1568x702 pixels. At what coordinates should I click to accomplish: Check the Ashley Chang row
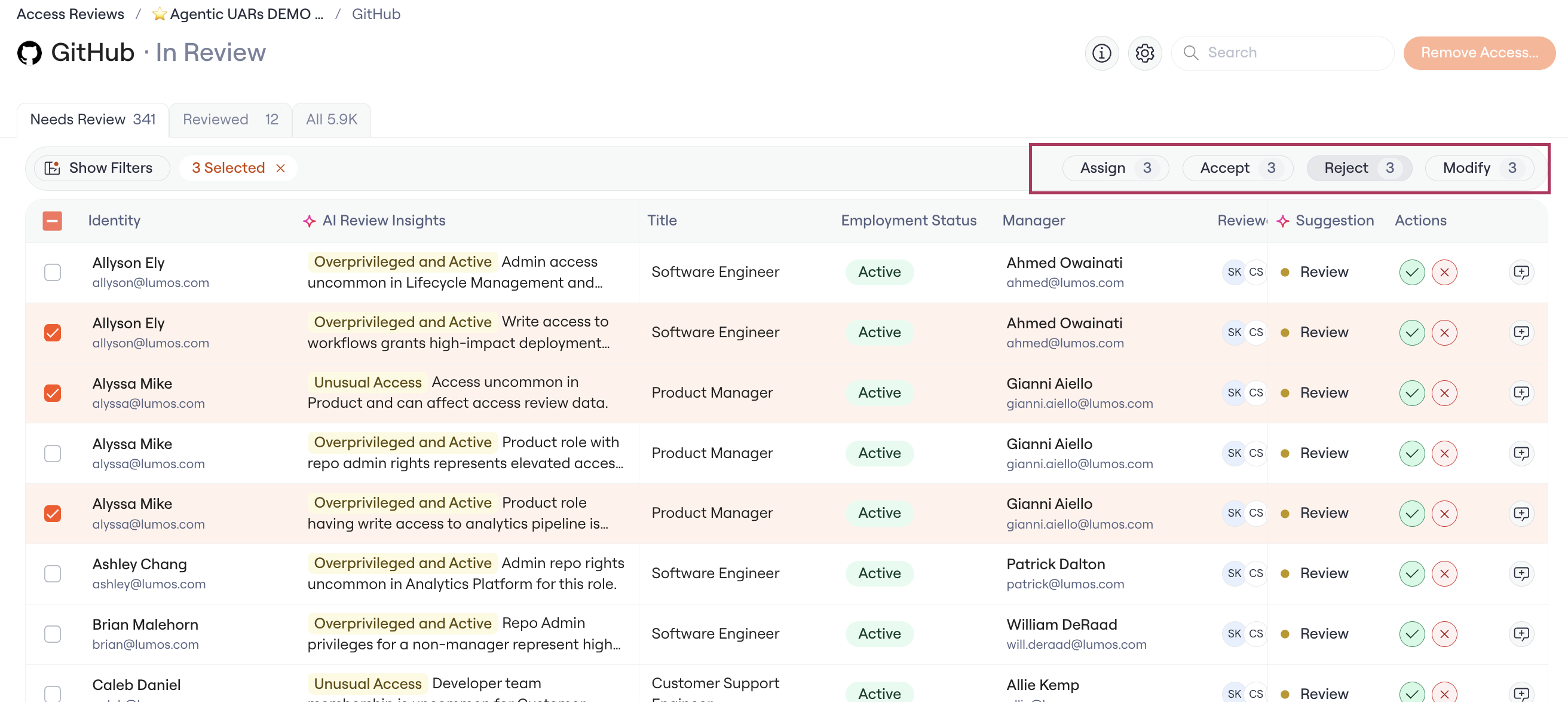click(x=53, y=573)
